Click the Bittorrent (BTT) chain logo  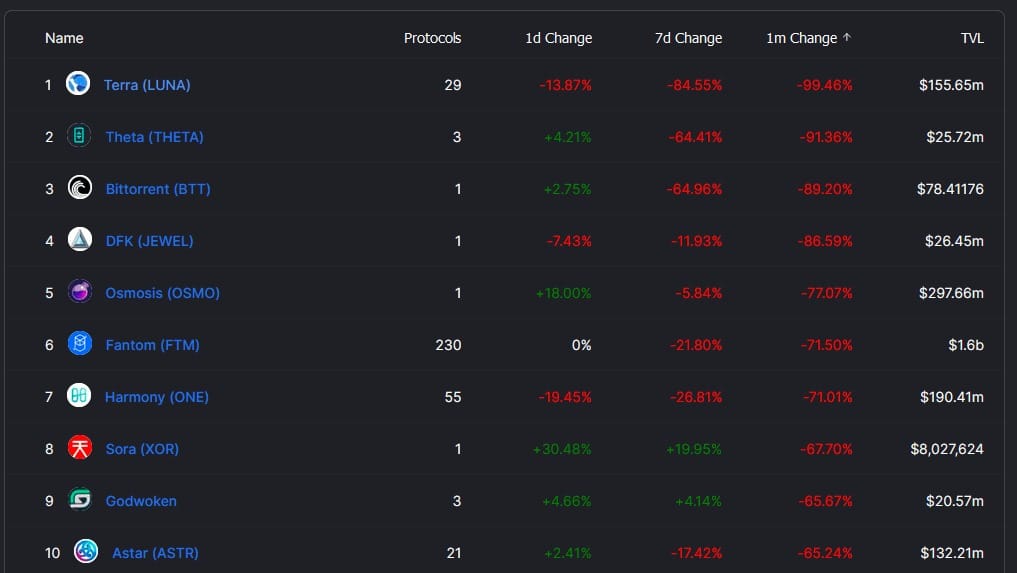click(80, 188)
